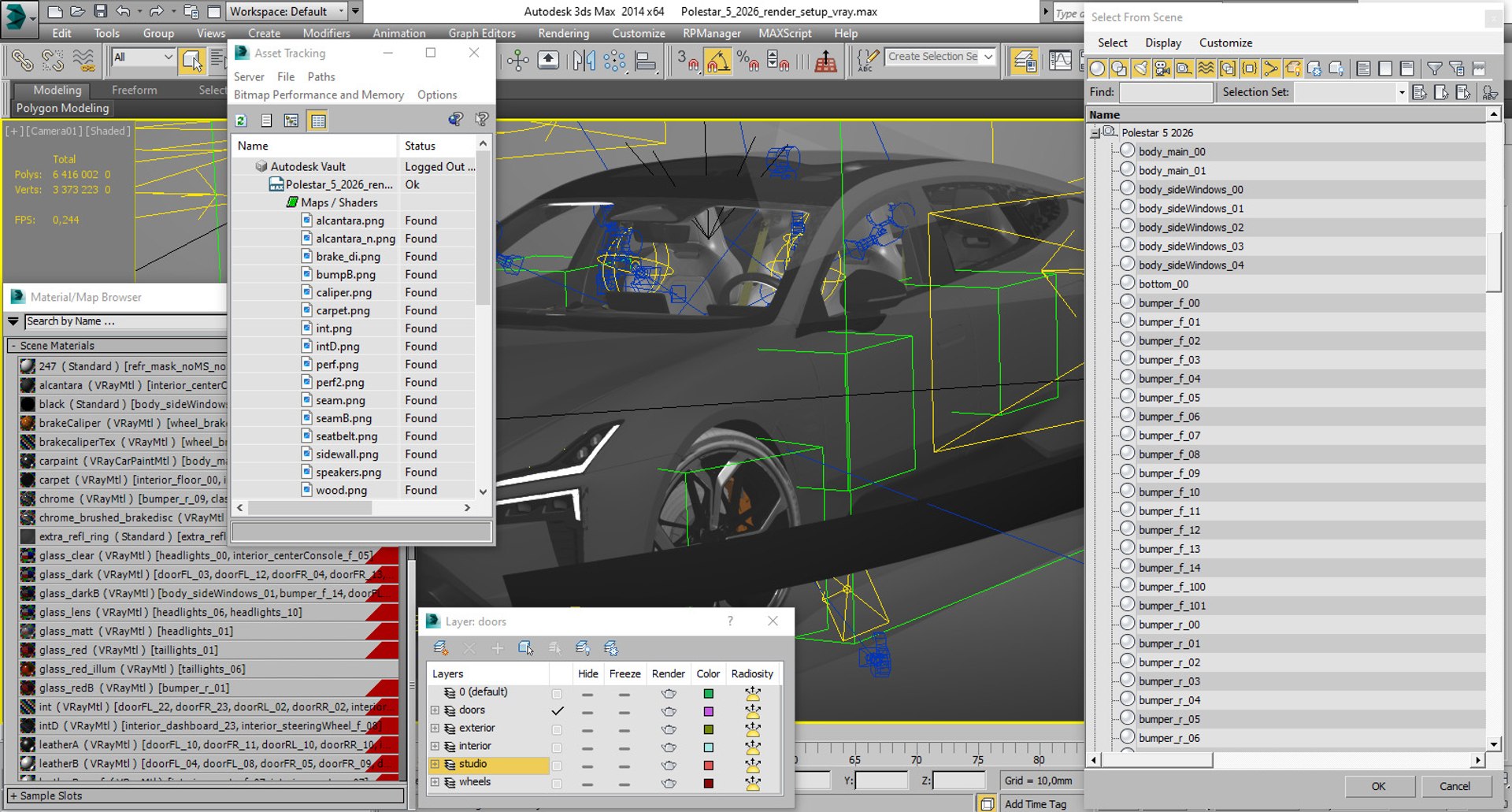Screen dimensions: 1512x812
Task: Refresh the Asset Tracking list
Action: [x=241, y=121]
